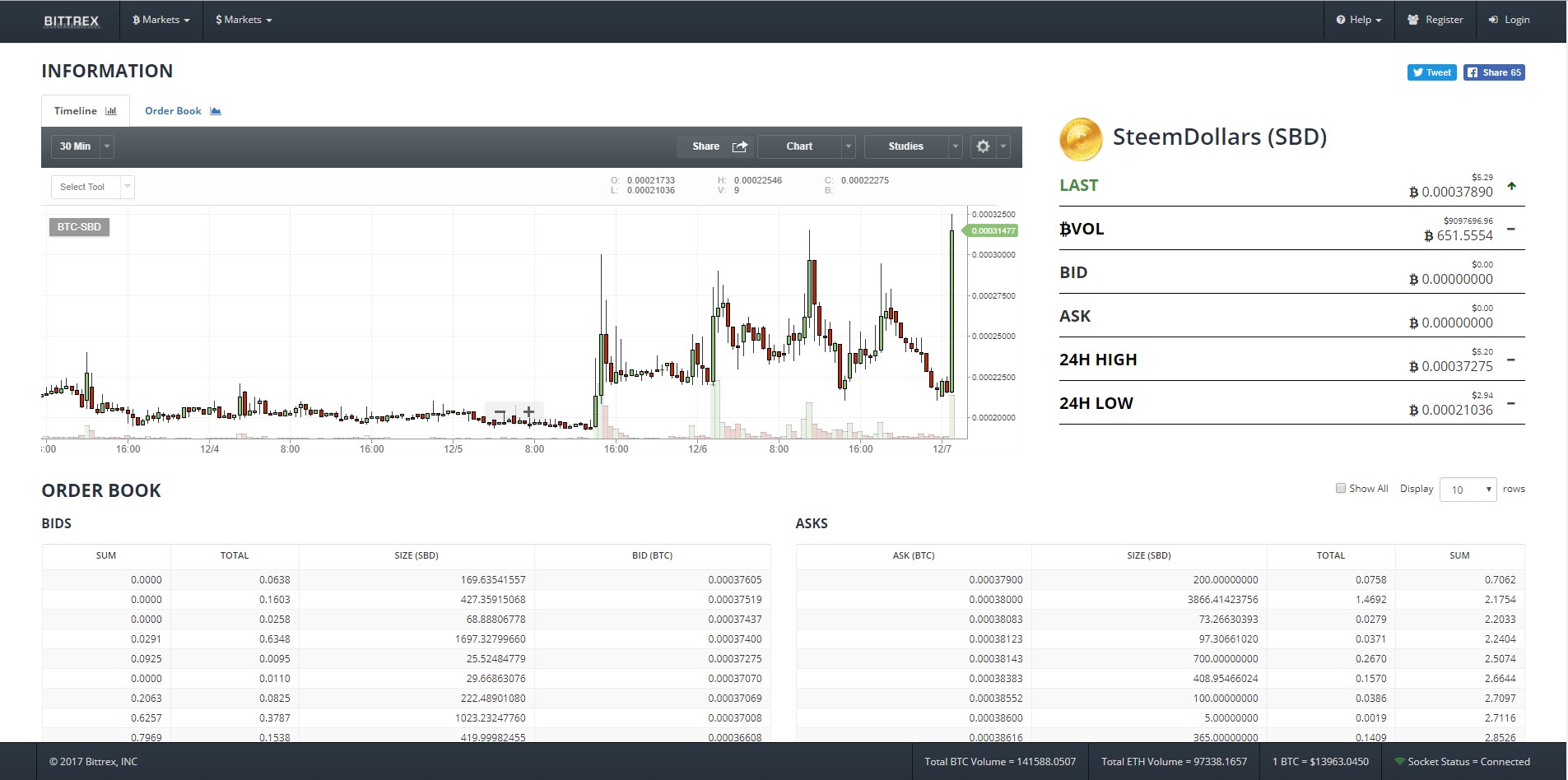Click the minus icon beside 24H LOW
1568x780 pixels.
tap(1511, 403)
